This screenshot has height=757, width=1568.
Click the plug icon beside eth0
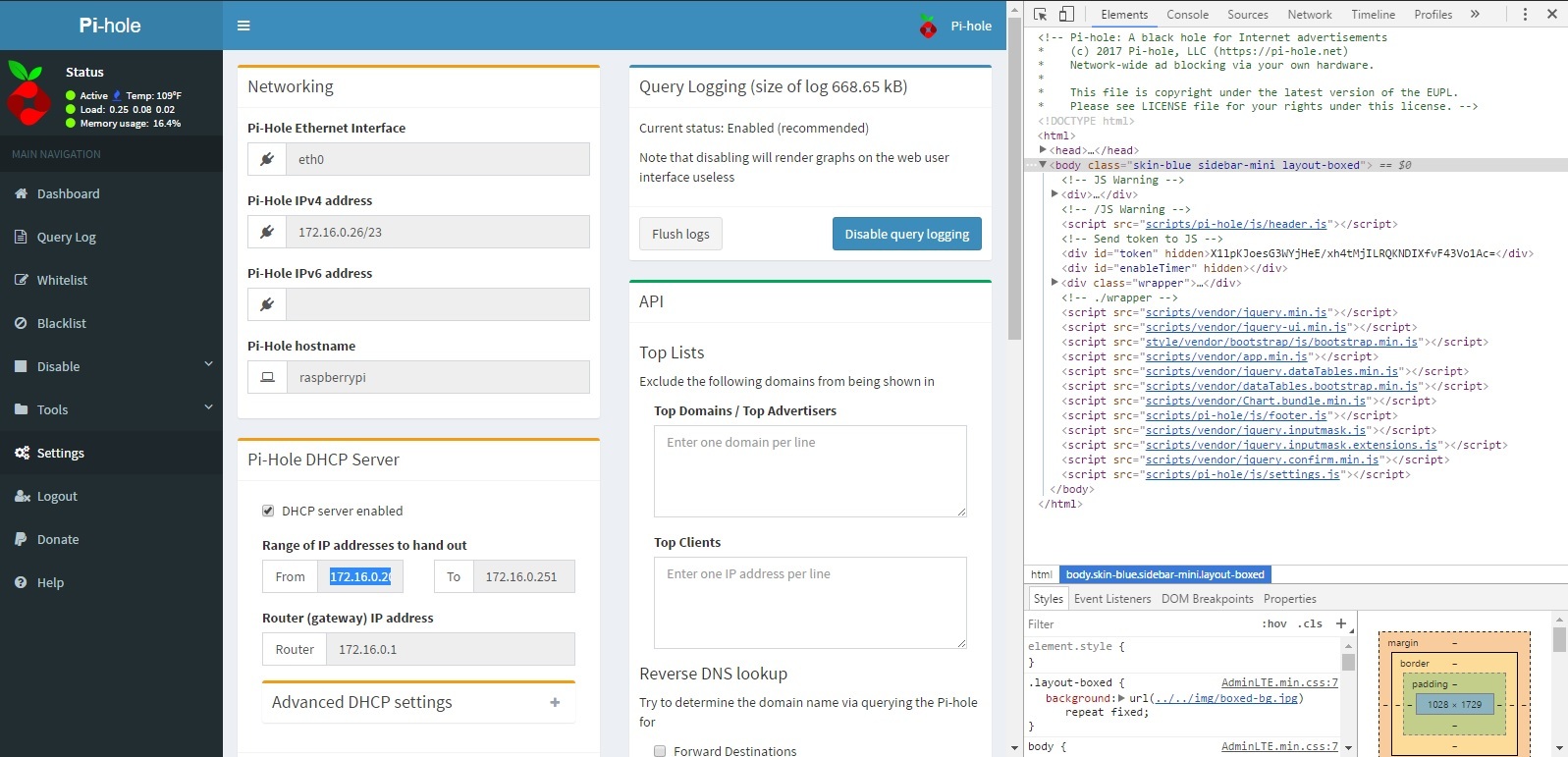[267, 159]
